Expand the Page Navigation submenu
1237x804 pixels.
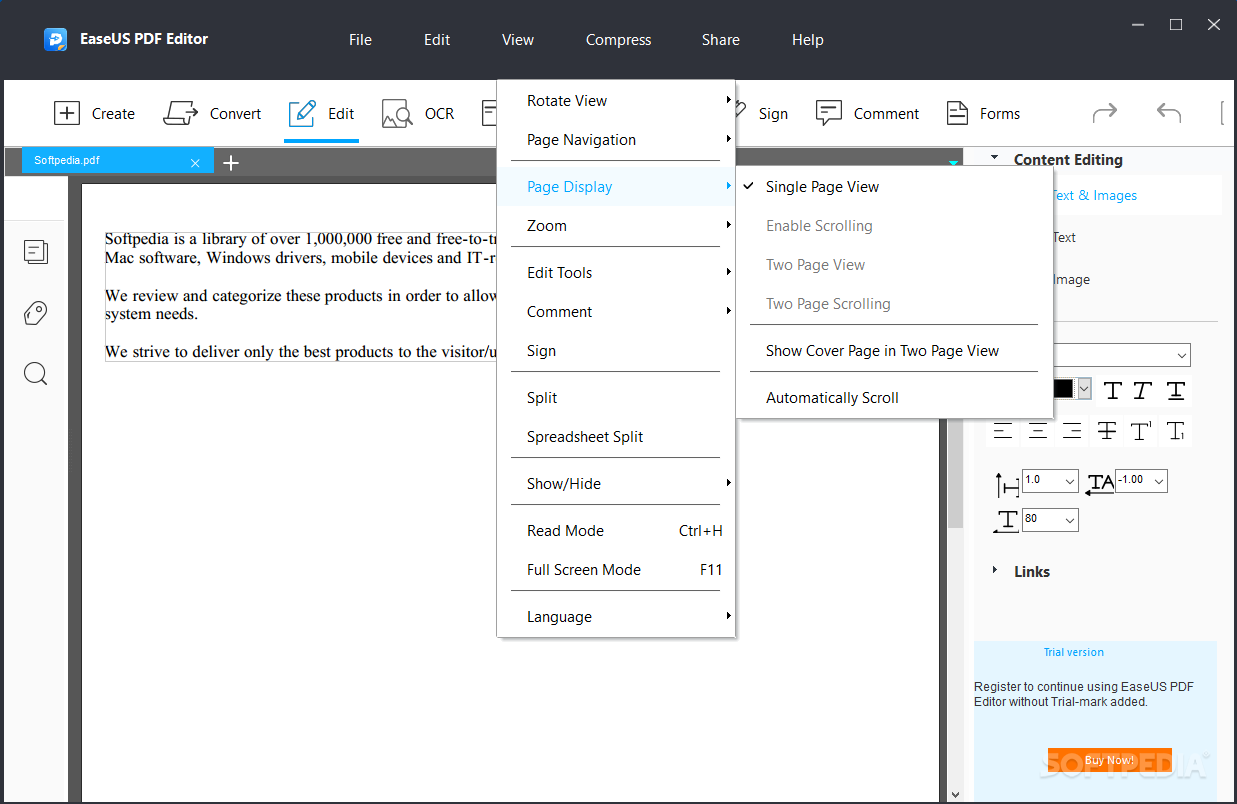tap(616, 139)
